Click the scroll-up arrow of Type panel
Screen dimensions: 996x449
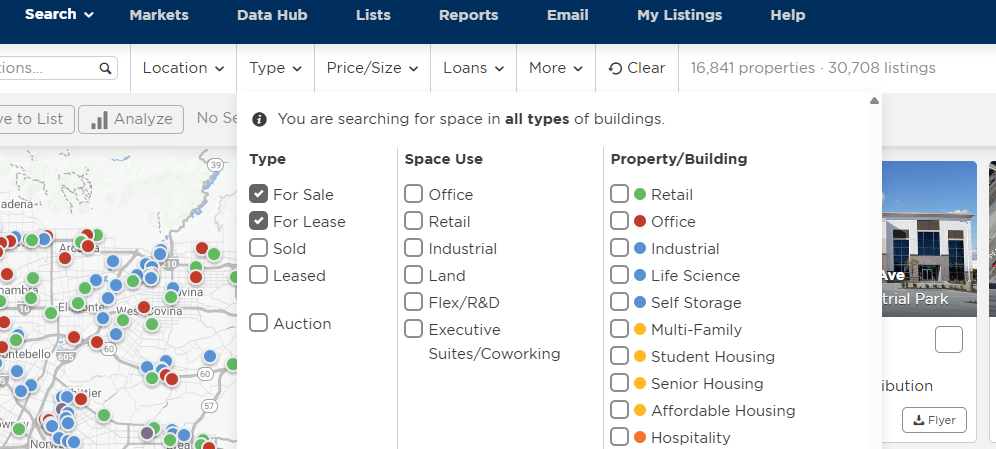point(874,100)
